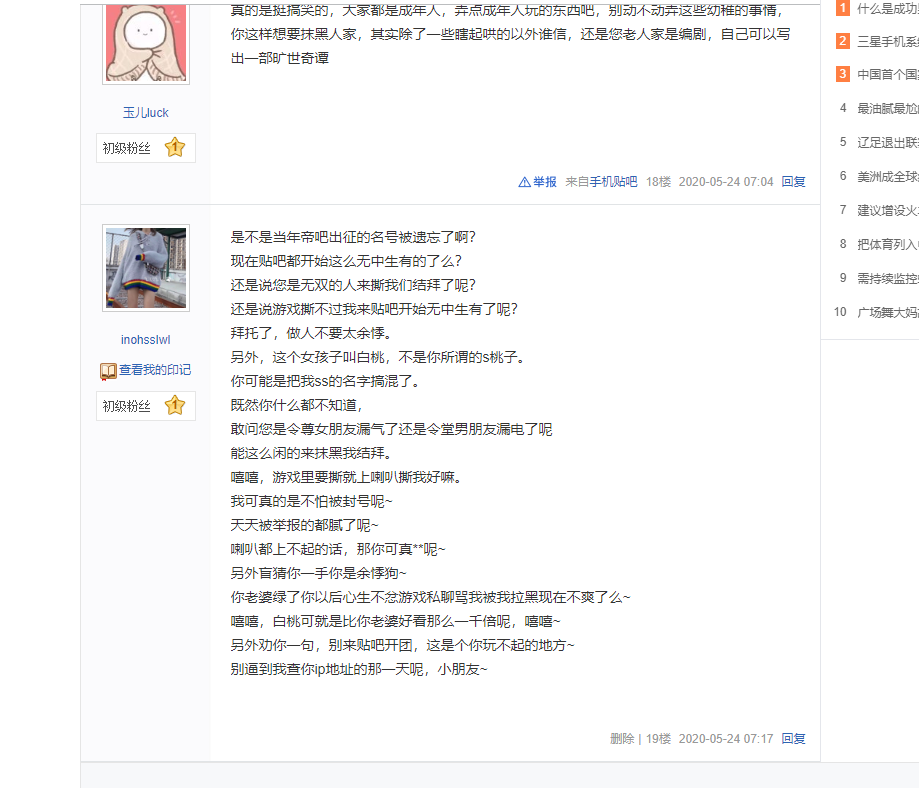Viewport: 919px width, 788px height.
Task: Open hot topic 4 最油腻最尴尬
Action: tap(887, 108)
